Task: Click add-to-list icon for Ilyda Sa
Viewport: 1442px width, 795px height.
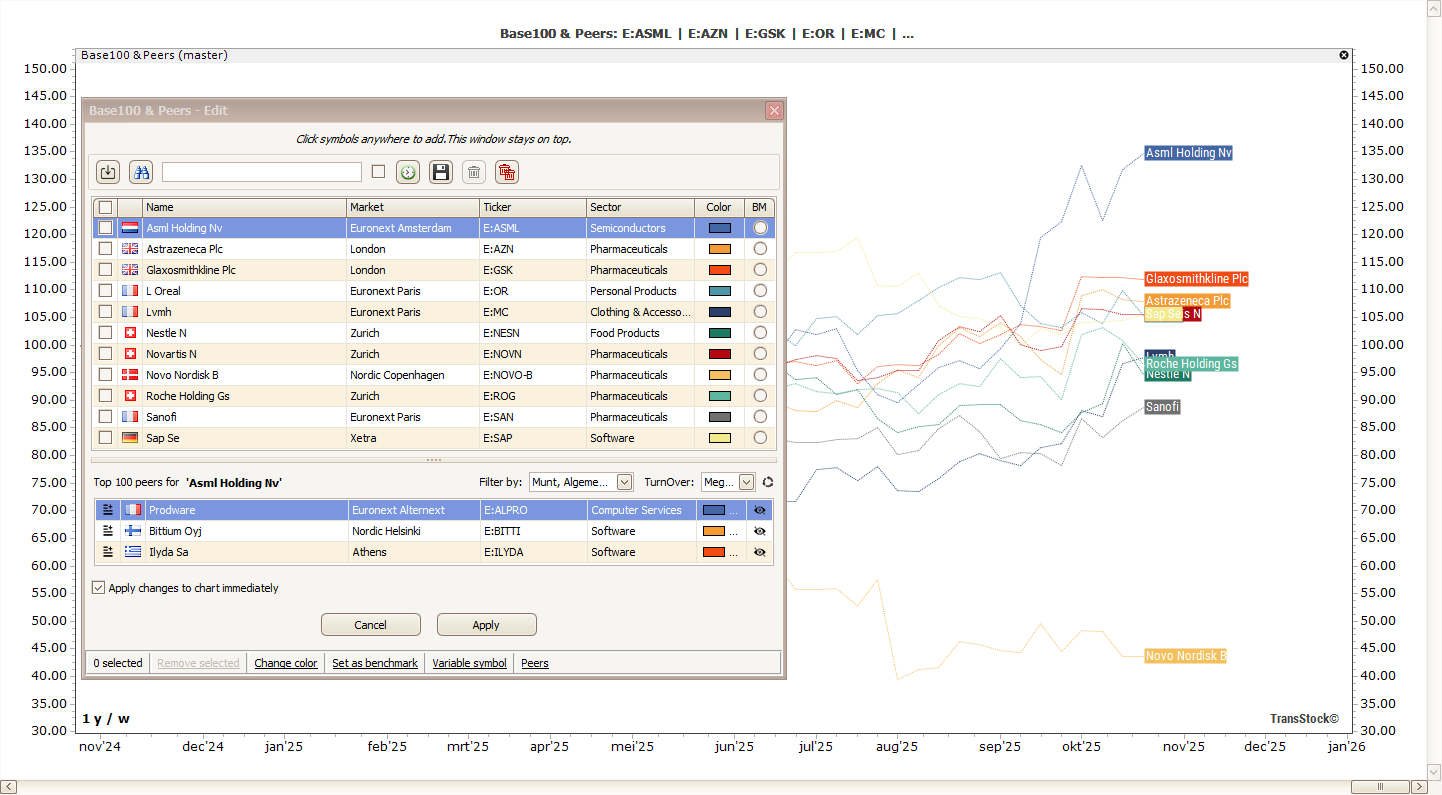Action: 108,552
